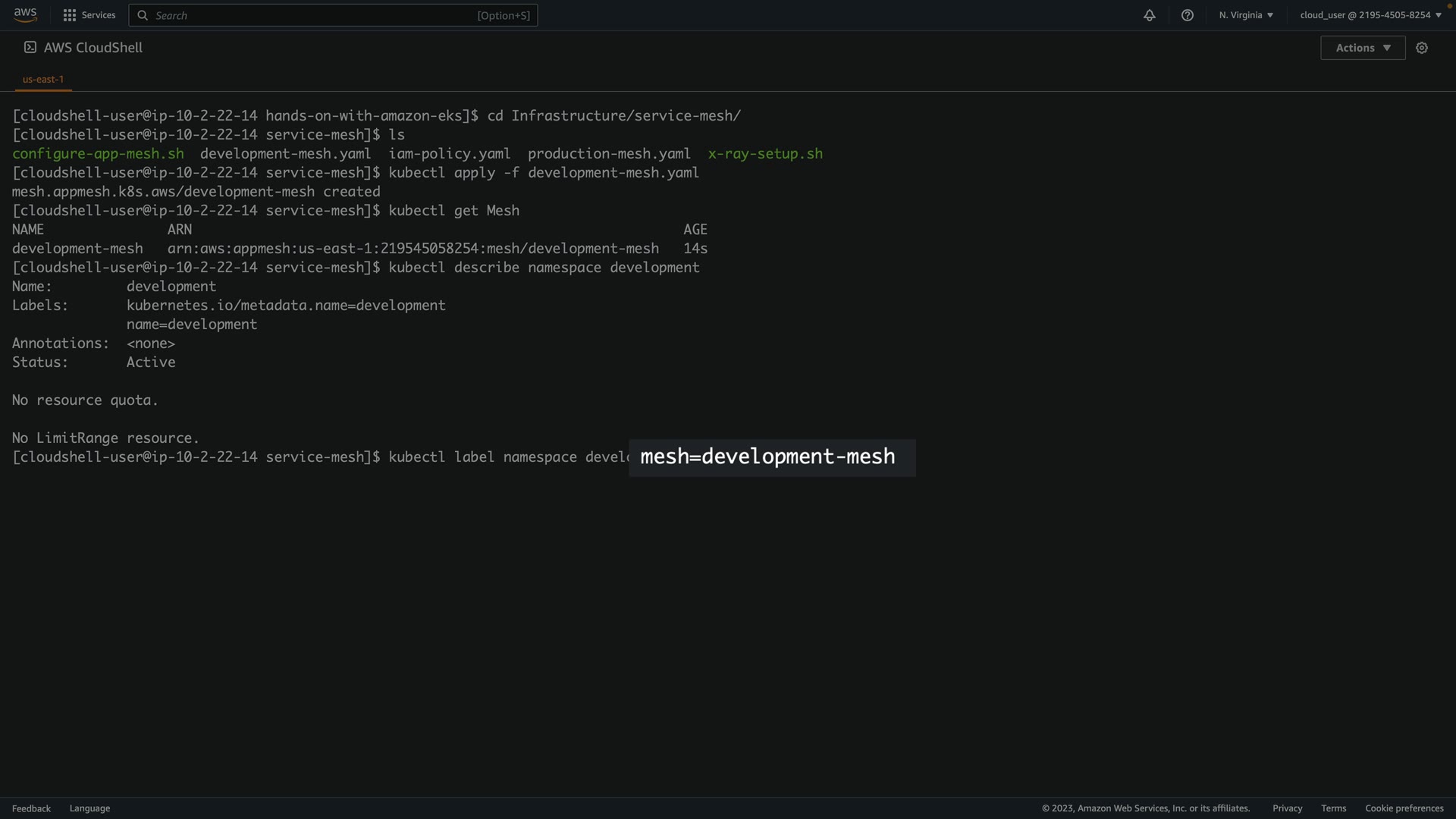Click the search magnifier icon
Viewport: 1456px width, 819px height.
pyautogui.click(x=143, y=15)
